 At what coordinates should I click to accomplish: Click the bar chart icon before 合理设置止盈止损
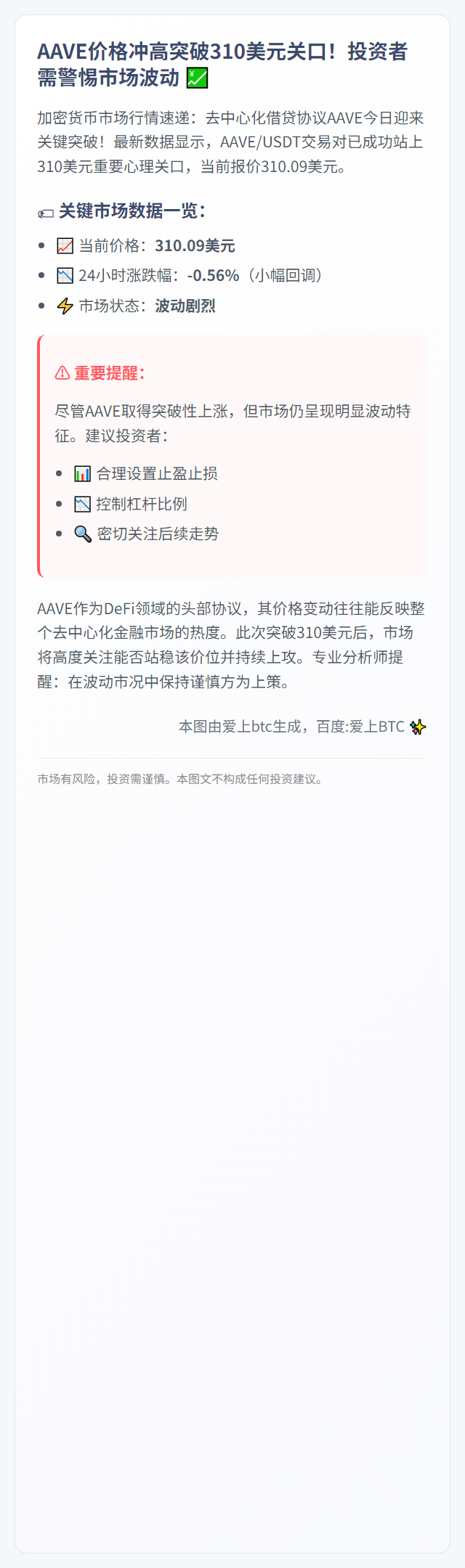point(83,474)
